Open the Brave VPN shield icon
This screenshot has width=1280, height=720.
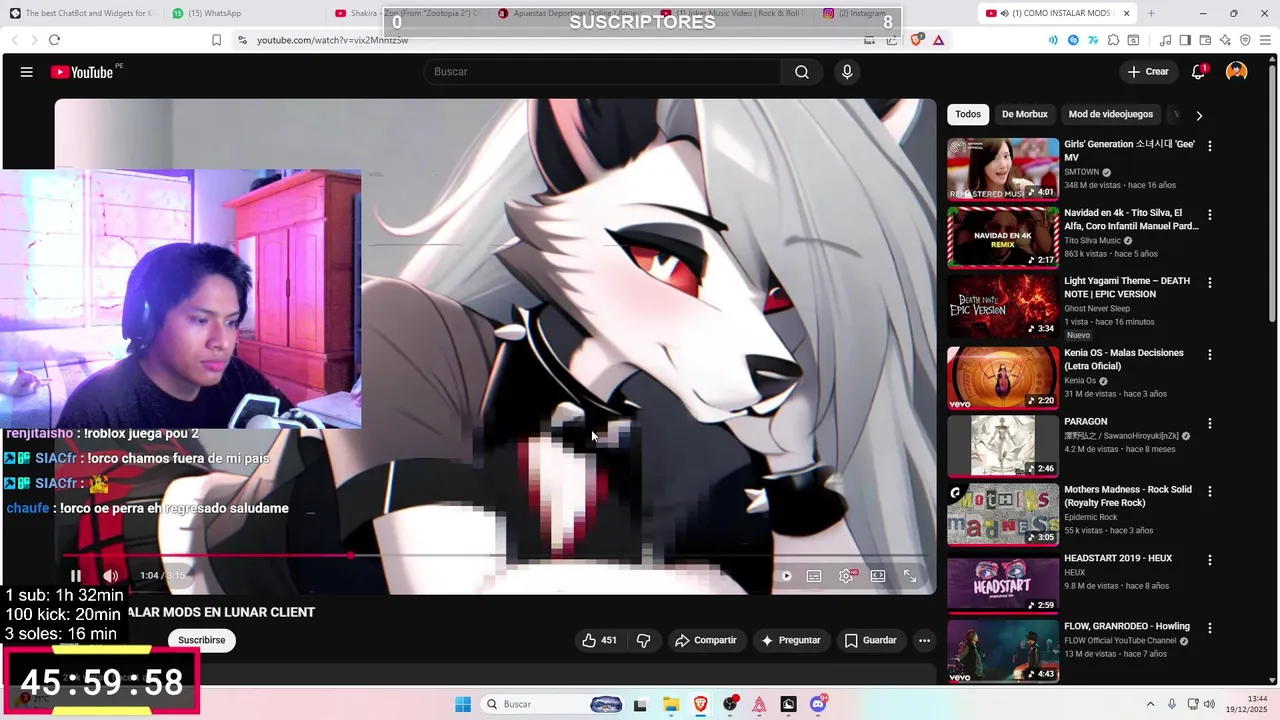click(1245, 40)
